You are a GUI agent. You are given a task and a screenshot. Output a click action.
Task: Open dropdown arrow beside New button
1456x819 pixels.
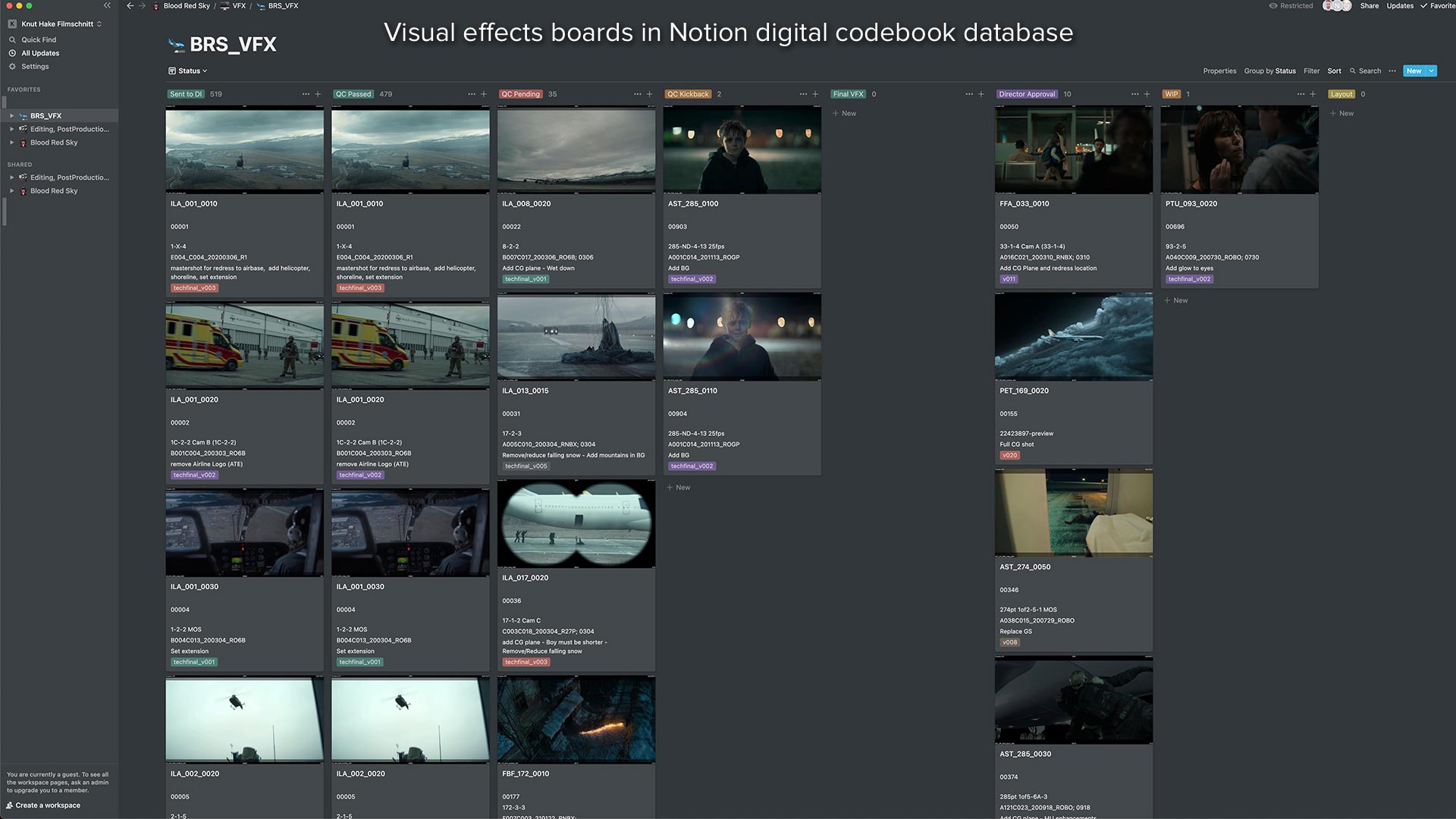pos(1431,71)
